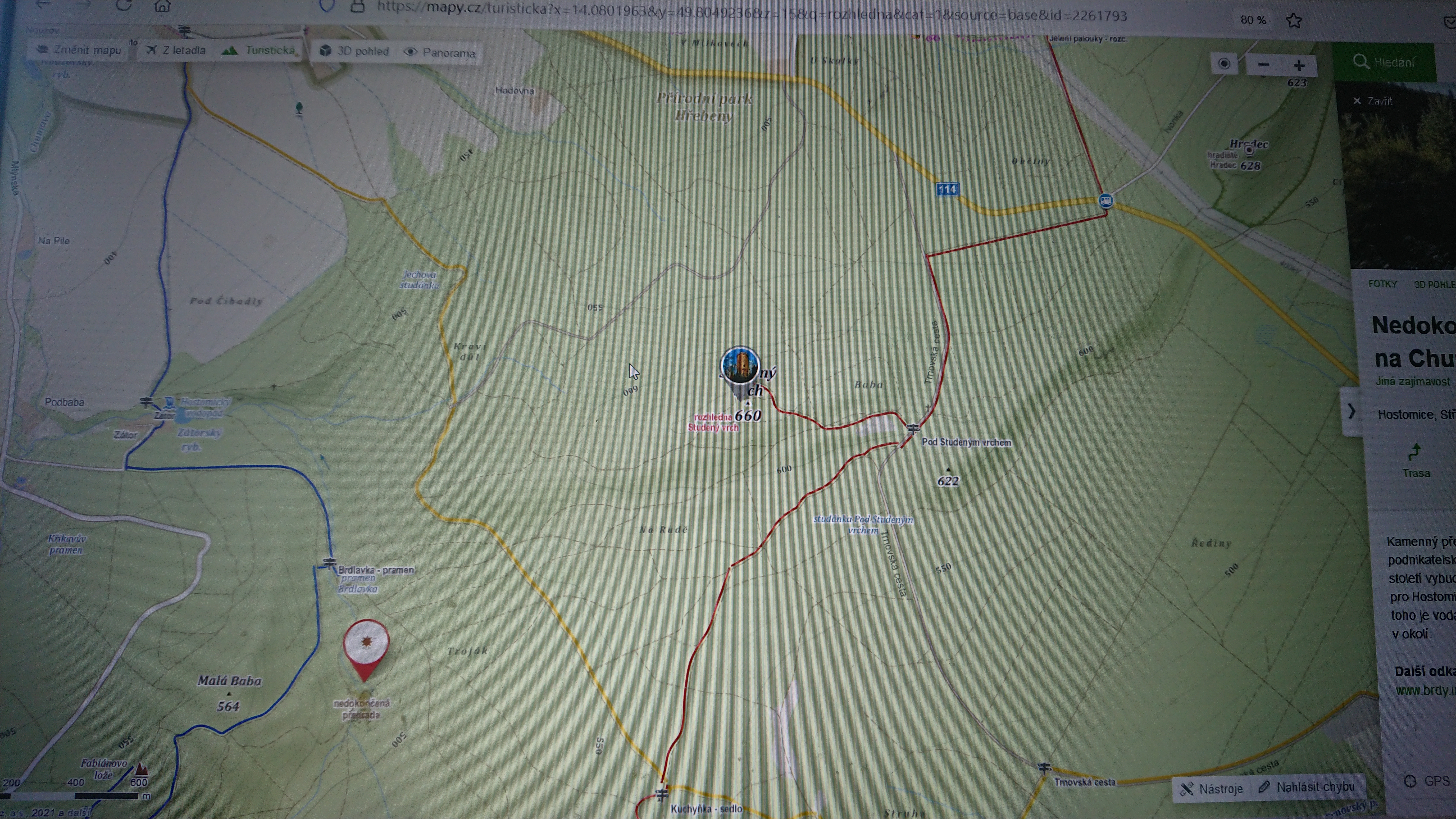The height and width of the screenshot is (819, 1456).
Task: Click the Brdlavka - pramen signpost icon
Action: pos(329,563)
